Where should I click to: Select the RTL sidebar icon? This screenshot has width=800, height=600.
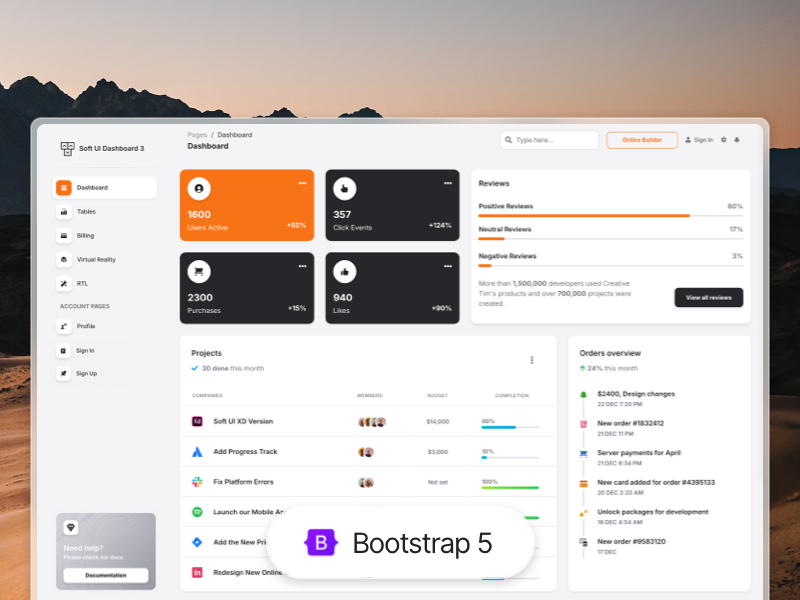click(x=62, y=281)
